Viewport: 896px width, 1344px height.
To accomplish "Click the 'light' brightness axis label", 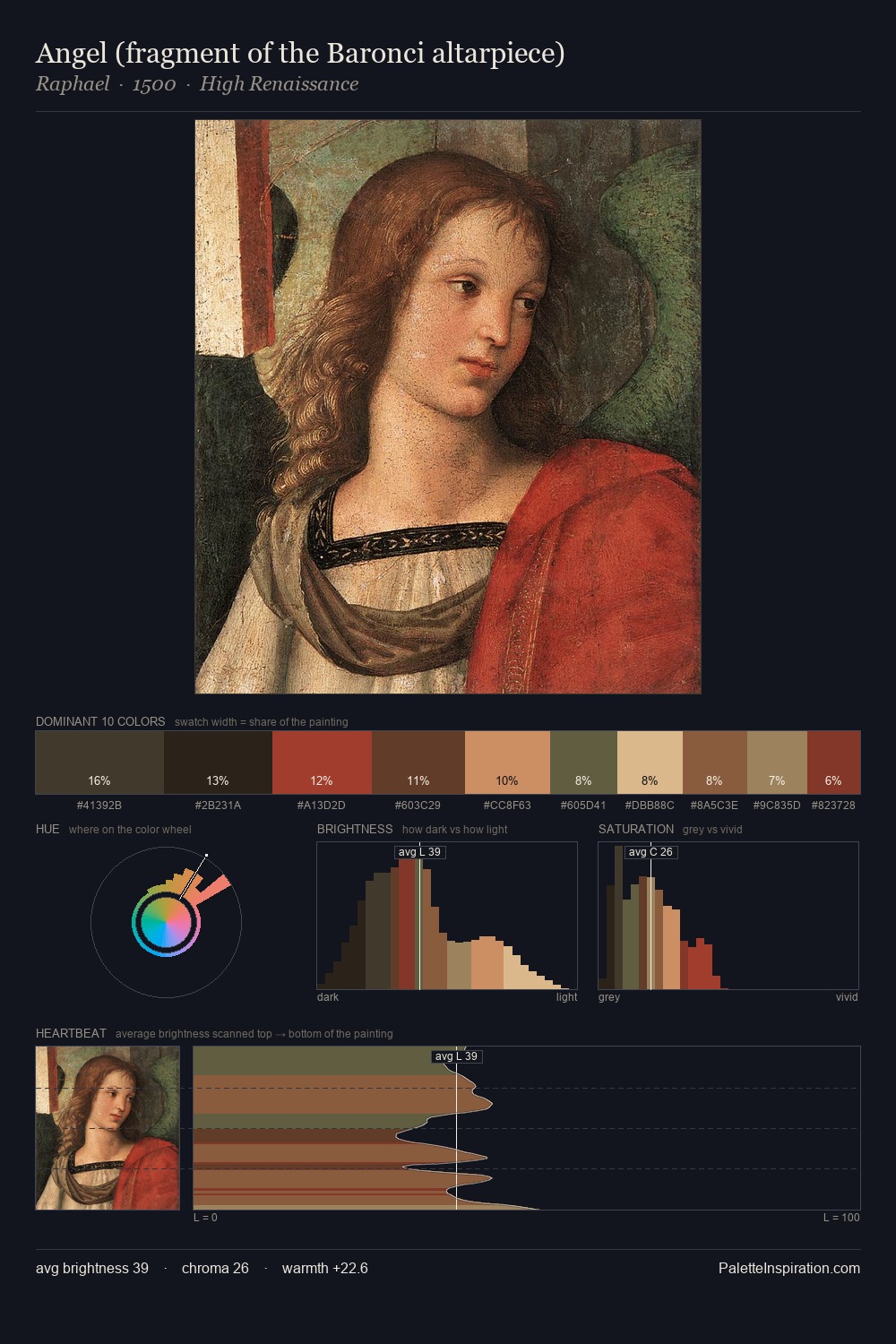I will (566, 997).
